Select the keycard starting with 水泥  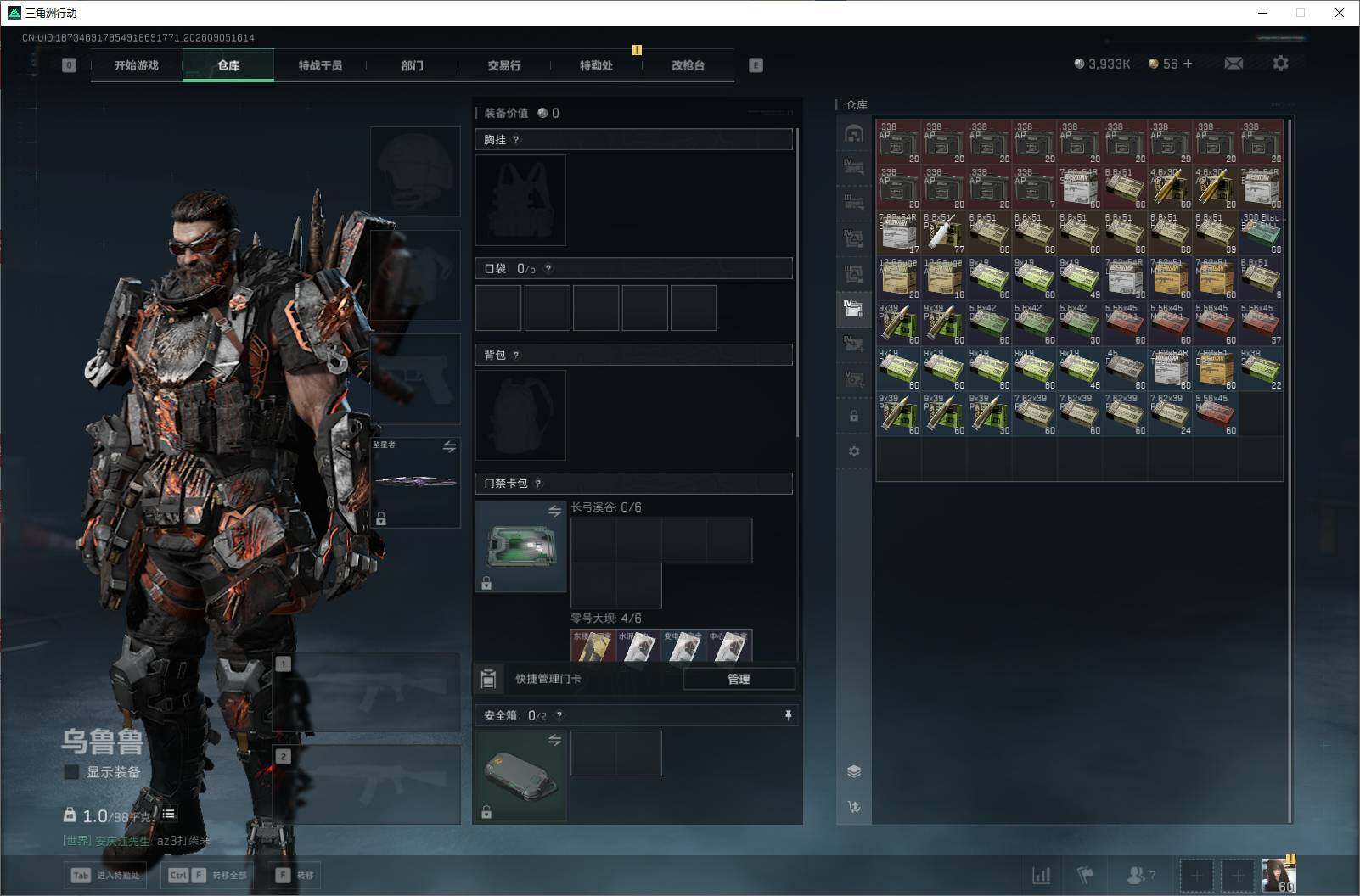click(x=638, y=646)
